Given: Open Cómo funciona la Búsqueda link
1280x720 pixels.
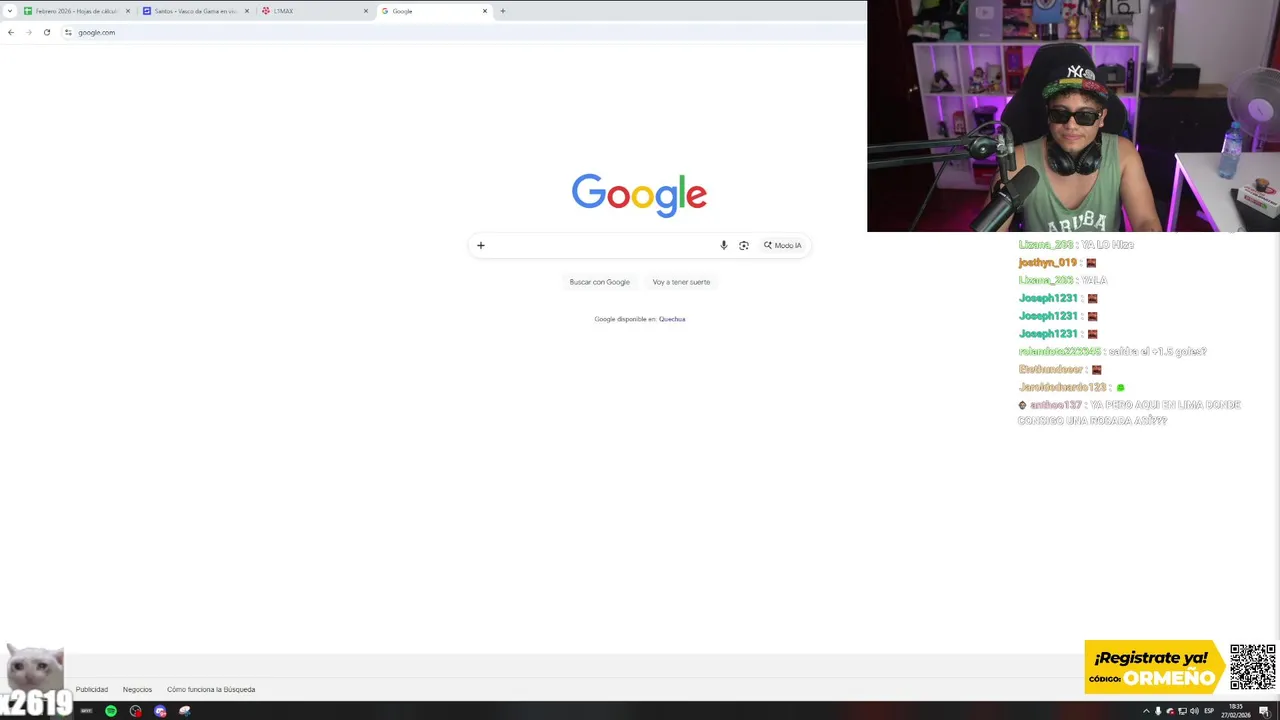Looking at the screenshot, I should coord(211,689).
